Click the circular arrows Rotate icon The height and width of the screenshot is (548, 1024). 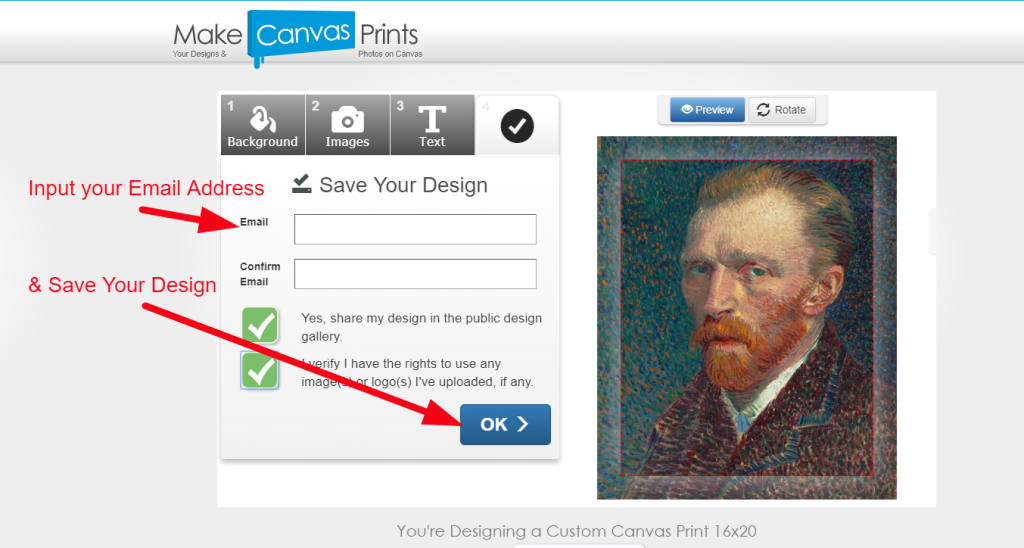[763, 110]
